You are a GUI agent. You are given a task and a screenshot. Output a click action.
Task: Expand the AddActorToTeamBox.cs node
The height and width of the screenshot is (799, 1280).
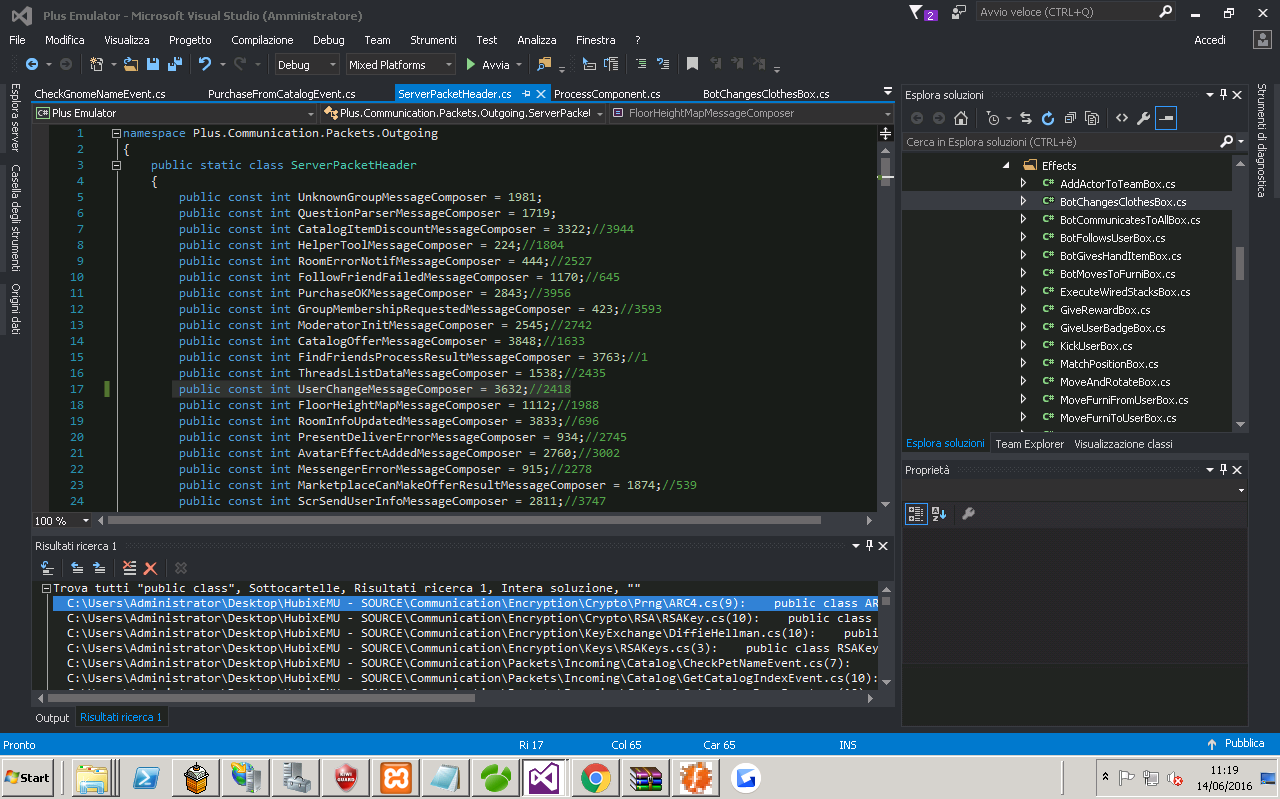(1023, 184)
